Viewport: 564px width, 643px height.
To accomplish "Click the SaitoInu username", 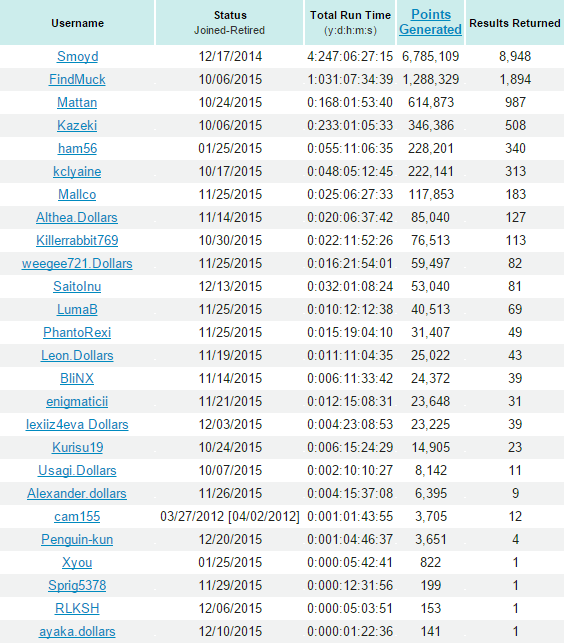I will pyautogui.click(x=77, y=286).
